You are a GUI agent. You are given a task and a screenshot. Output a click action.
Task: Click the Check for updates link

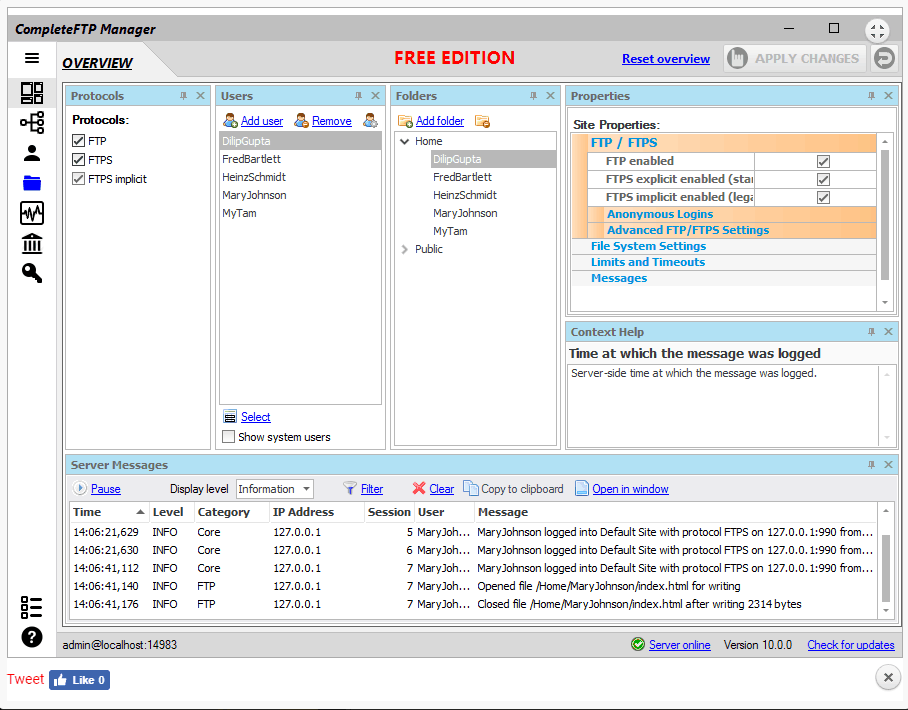point(850,645)
